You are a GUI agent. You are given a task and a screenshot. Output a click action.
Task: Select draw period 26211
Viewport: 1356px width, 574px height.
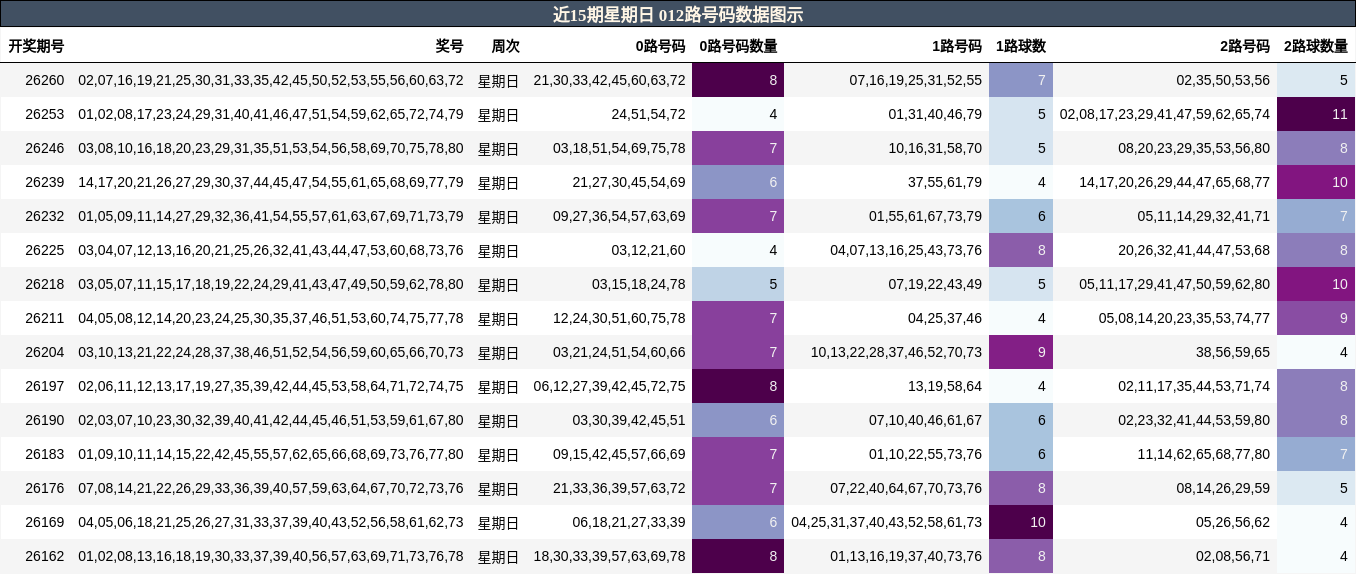[x=44, y=318]
